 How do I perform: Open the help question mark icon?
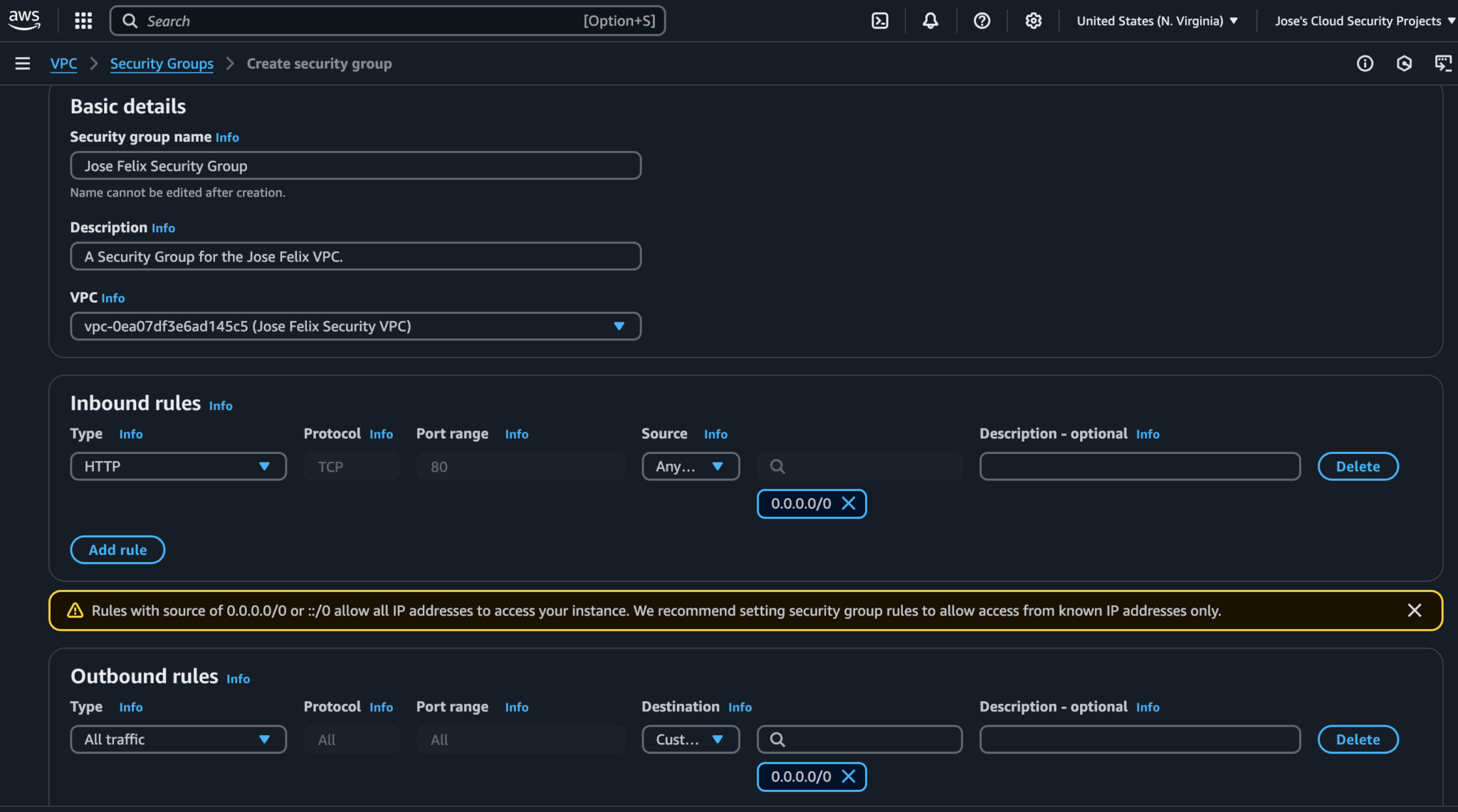(x=982, y=21)
